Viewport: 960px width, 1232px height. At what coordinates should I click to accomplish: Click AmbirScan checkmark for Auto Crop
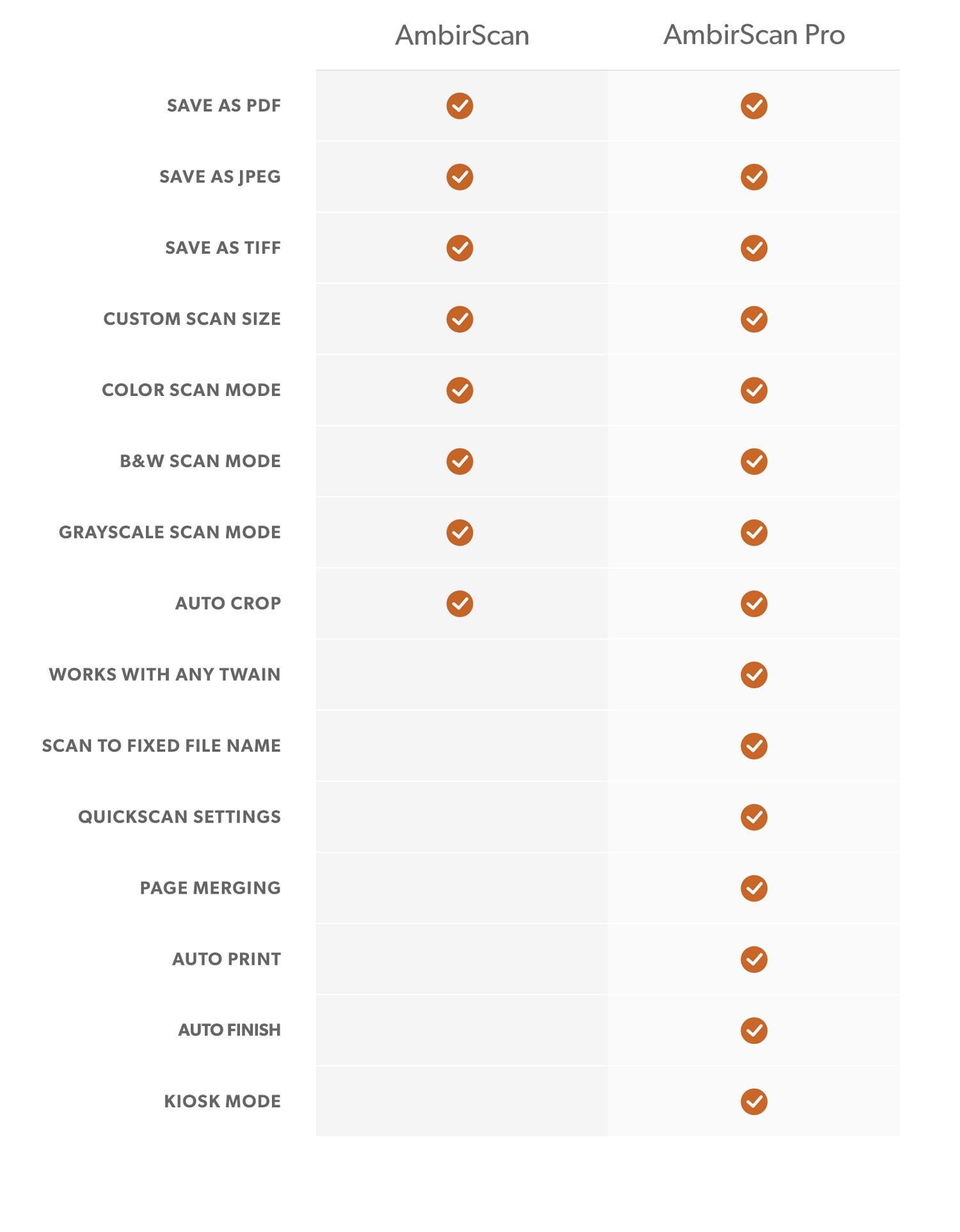coord(460,603)
